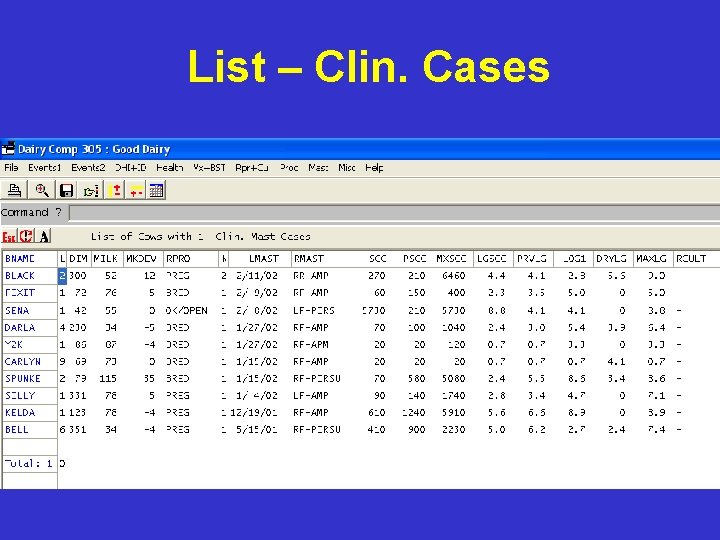Open the Proc menu
This screenshot has width=720, height=540.
click(x=289, y=168)
